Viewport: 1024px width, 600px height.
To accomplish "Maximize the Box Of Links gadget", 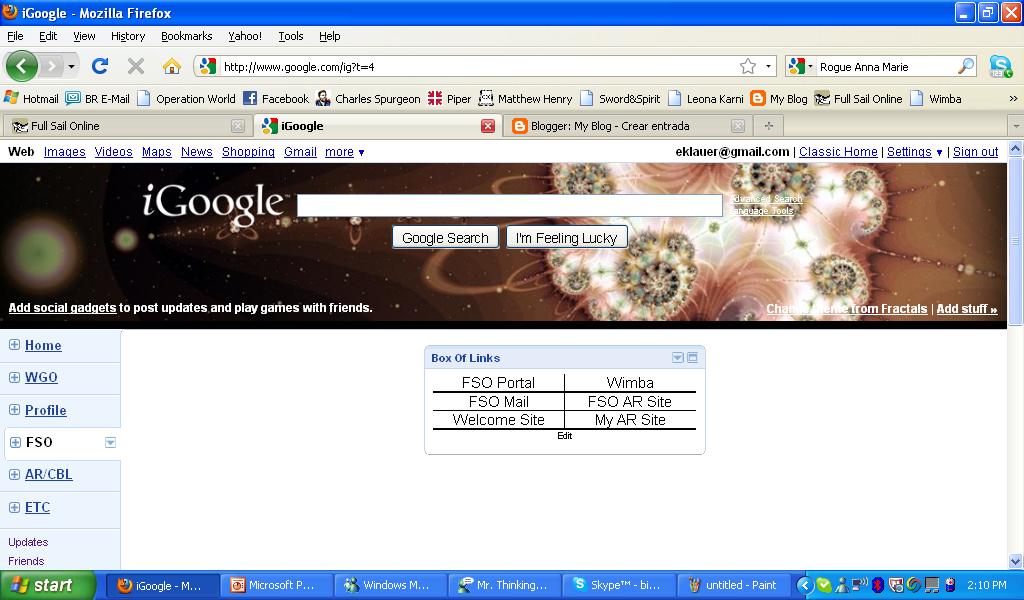I will (x=693, y=358).
